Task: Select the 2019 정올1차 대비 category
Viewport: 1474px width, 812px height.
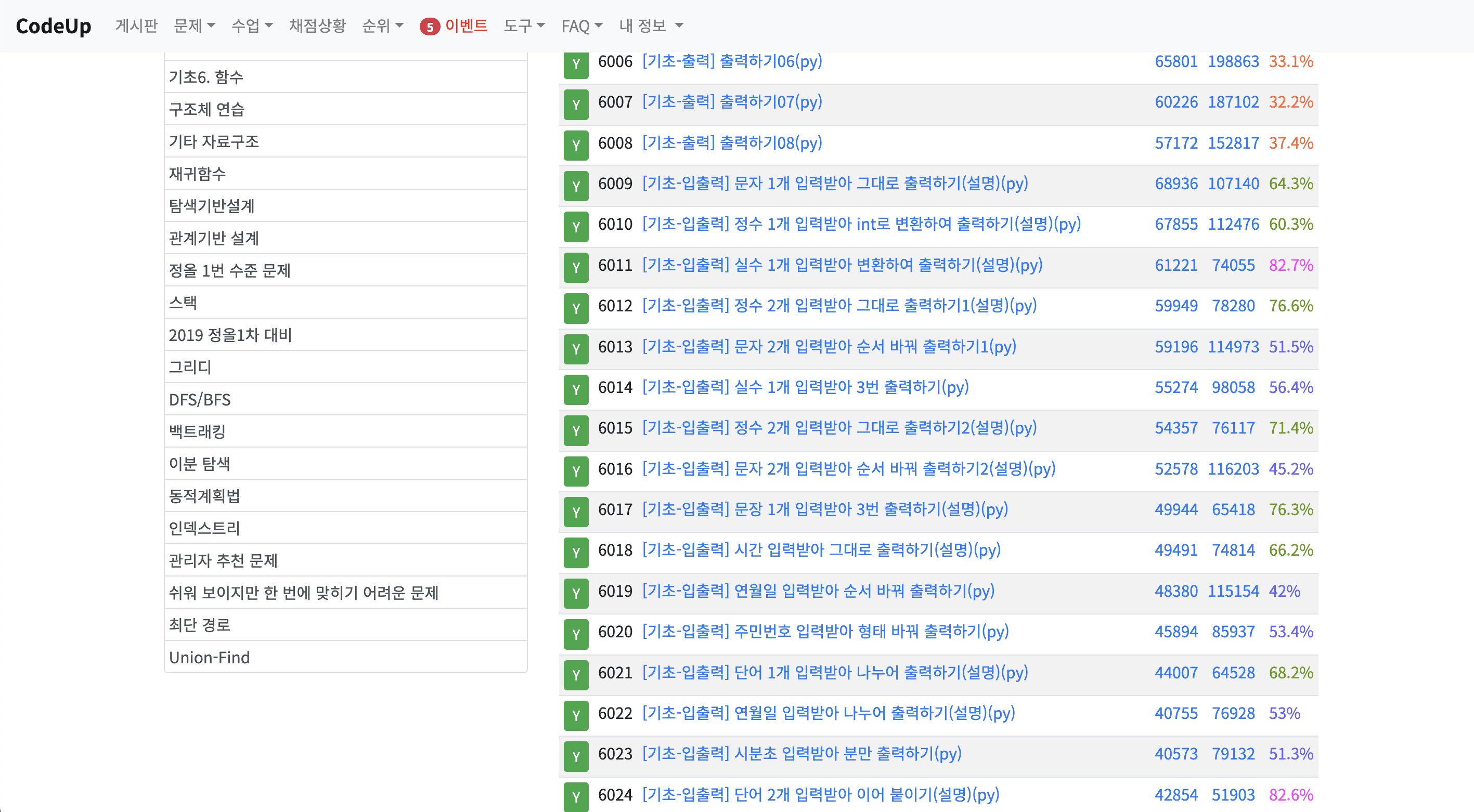Action: tap(345, 335)
